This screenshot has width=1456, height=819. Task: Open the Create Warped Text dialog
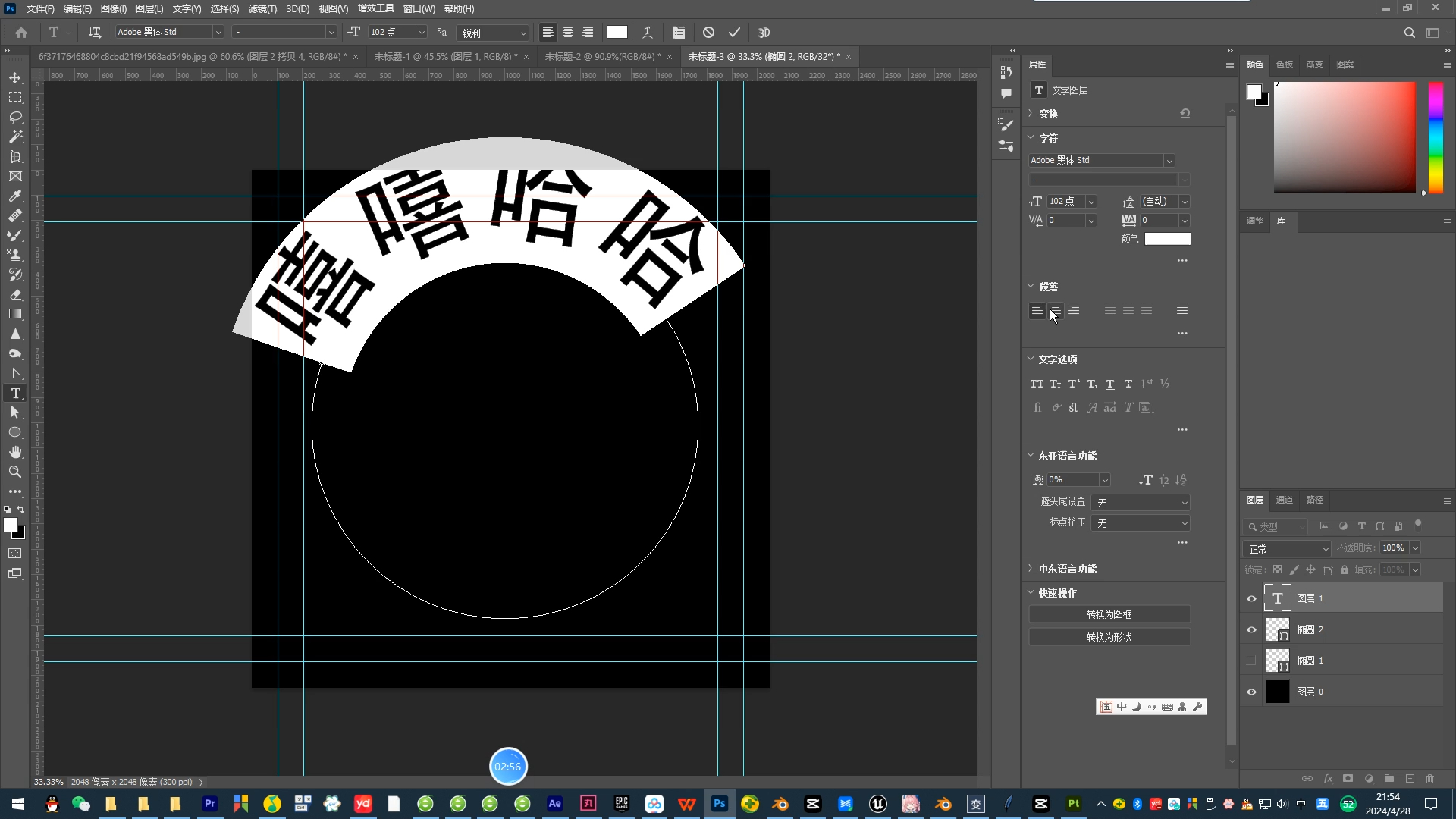click(647, 33)
